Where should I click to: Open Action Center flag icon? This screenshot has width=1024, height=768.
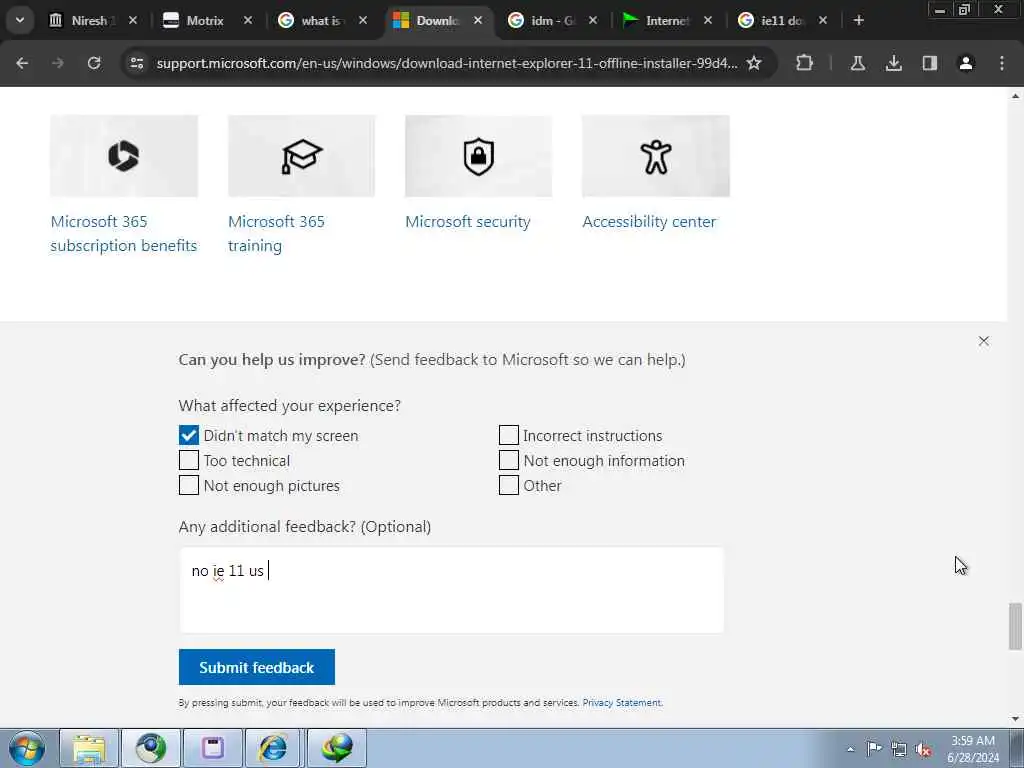pyautogui.click(x=874, y=749)
